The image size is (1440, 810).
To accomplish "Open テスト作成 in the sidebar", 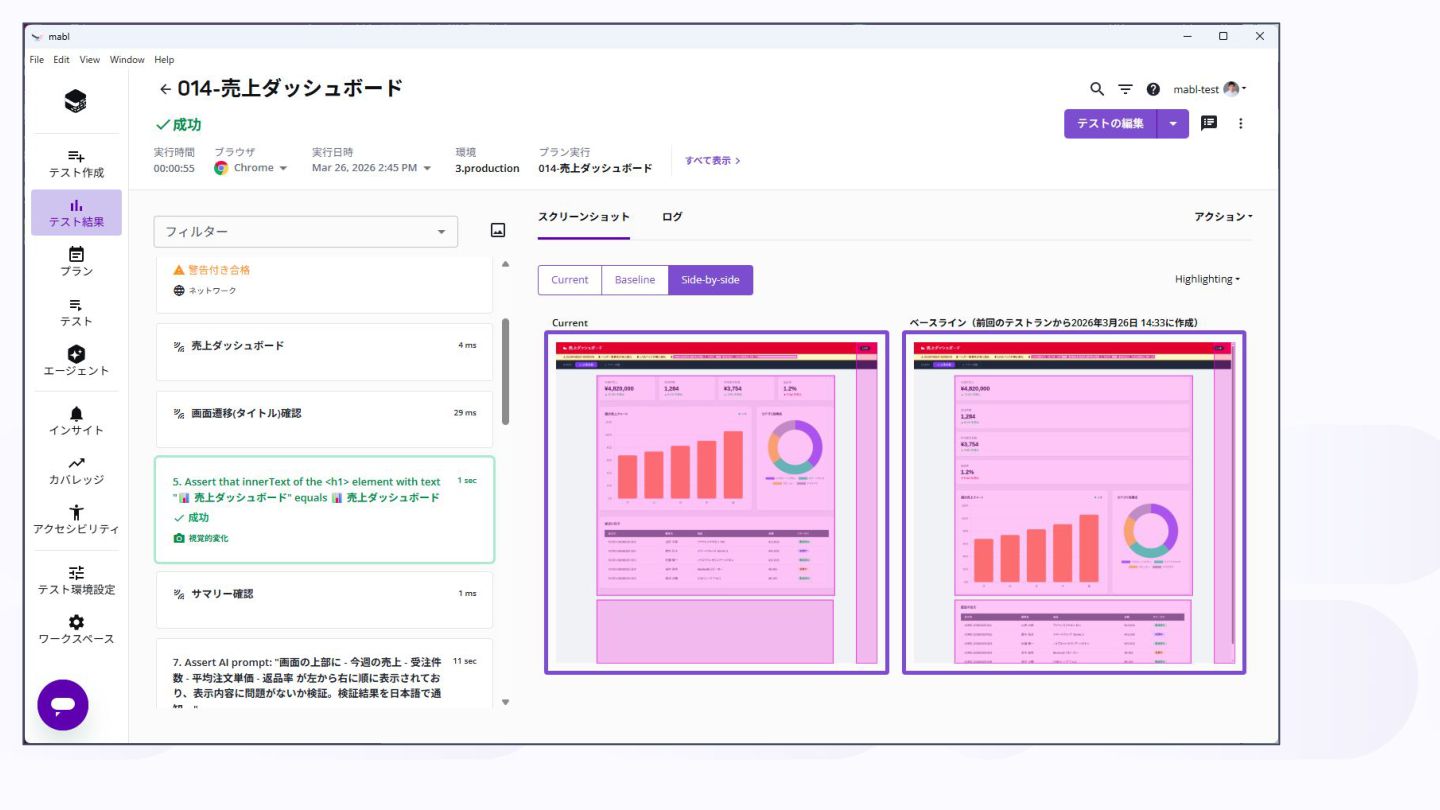I will click(x=76, y=164).
